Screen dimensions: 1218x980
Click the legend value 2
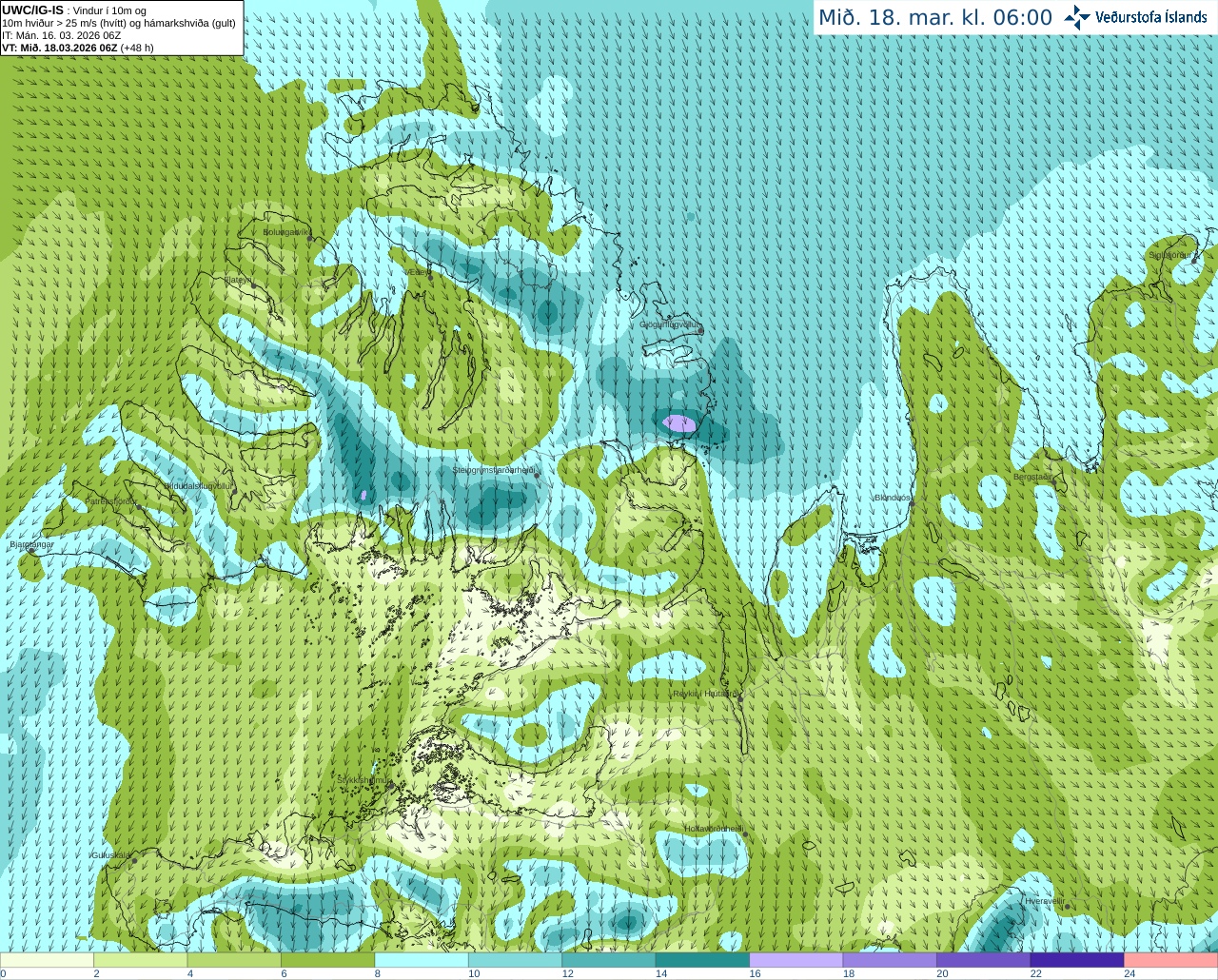click(96, 973)
